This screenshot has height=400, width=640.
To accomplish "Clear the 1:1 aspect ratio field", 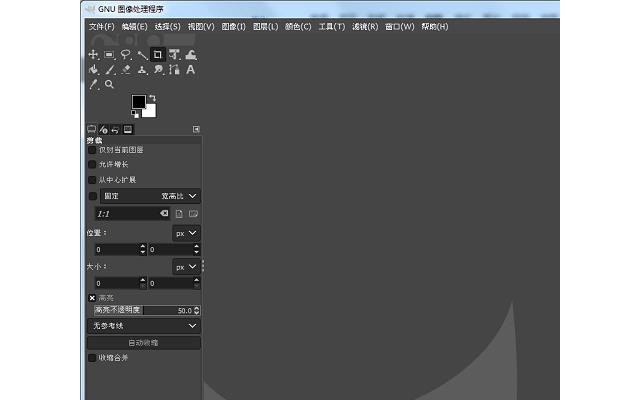I will pos(164,213).
